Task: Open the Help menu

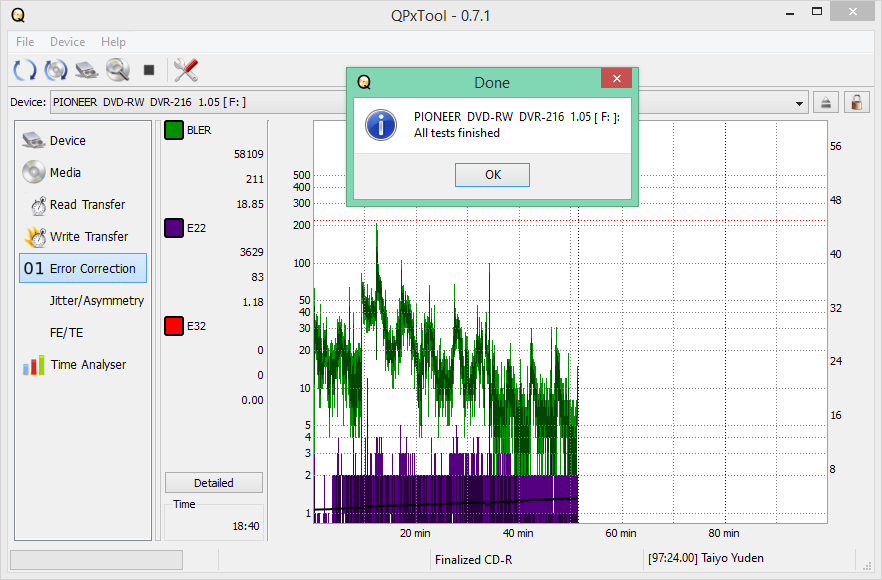Action: 113,42
